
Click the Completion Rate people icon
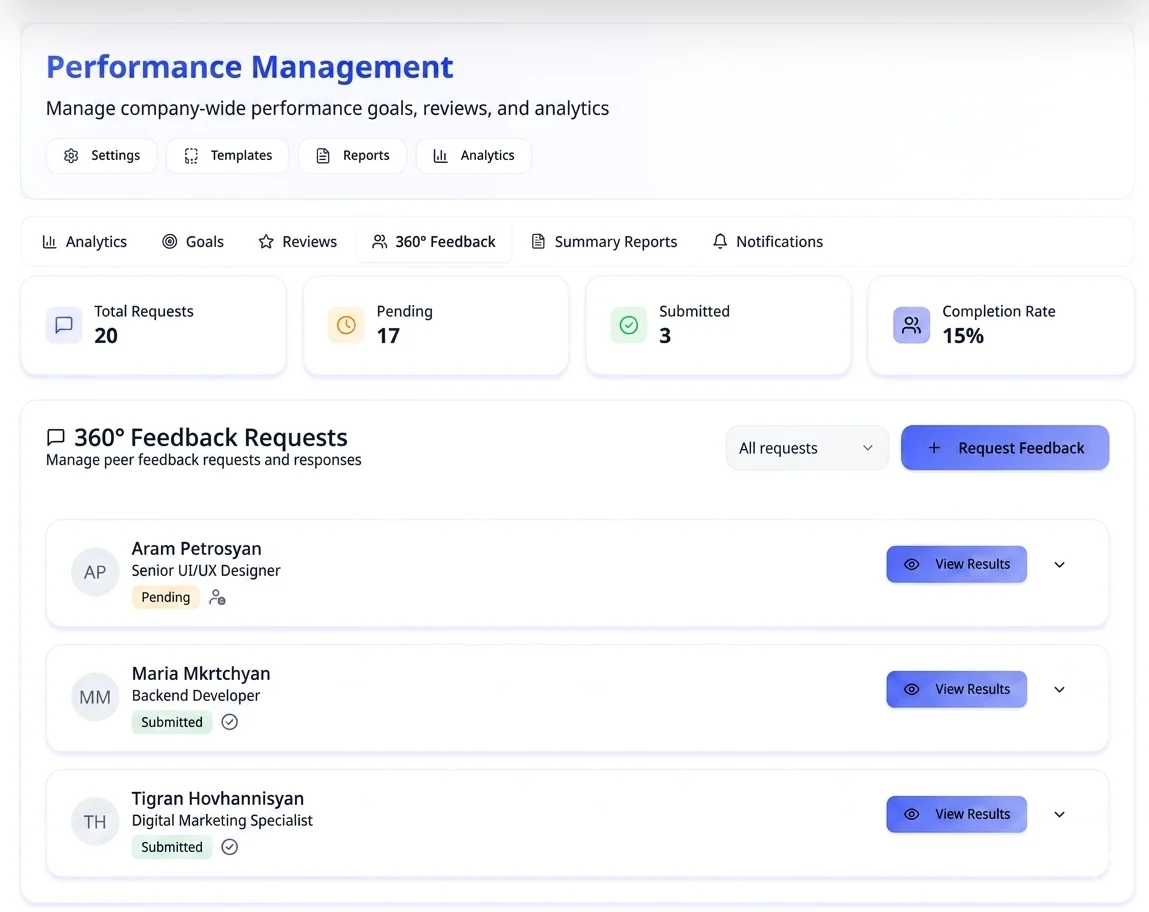click(x=912, y=325)
